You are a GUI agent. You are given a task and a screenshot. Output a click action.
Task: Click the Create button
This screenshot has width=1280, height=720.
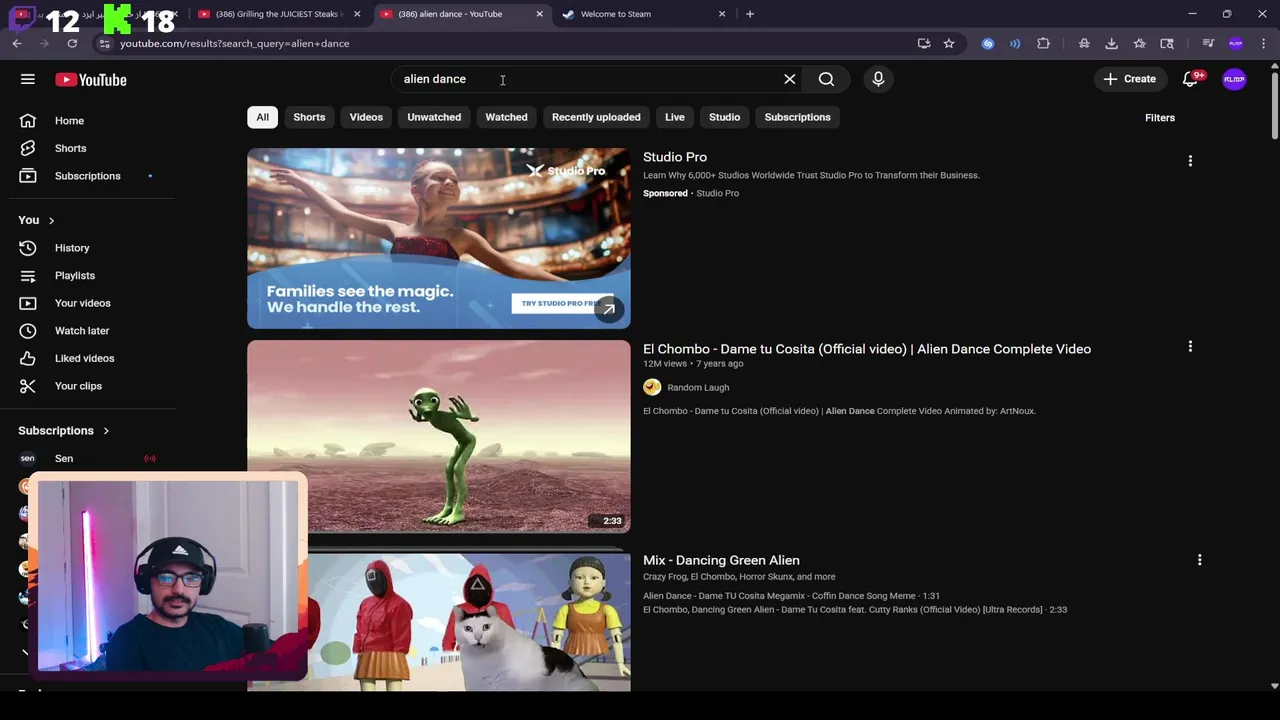(1129, 79)
